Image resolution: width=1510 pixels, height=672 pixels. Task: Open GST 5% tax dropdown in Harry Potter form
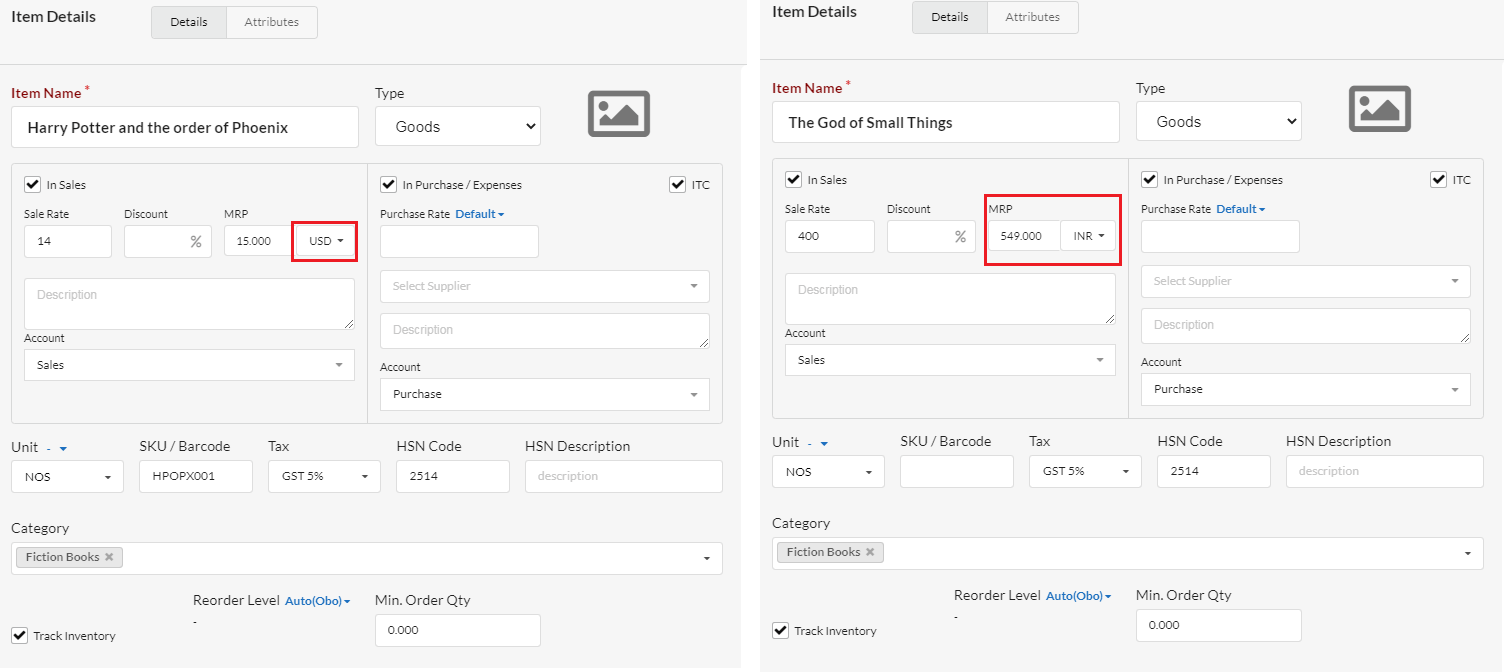324,476
